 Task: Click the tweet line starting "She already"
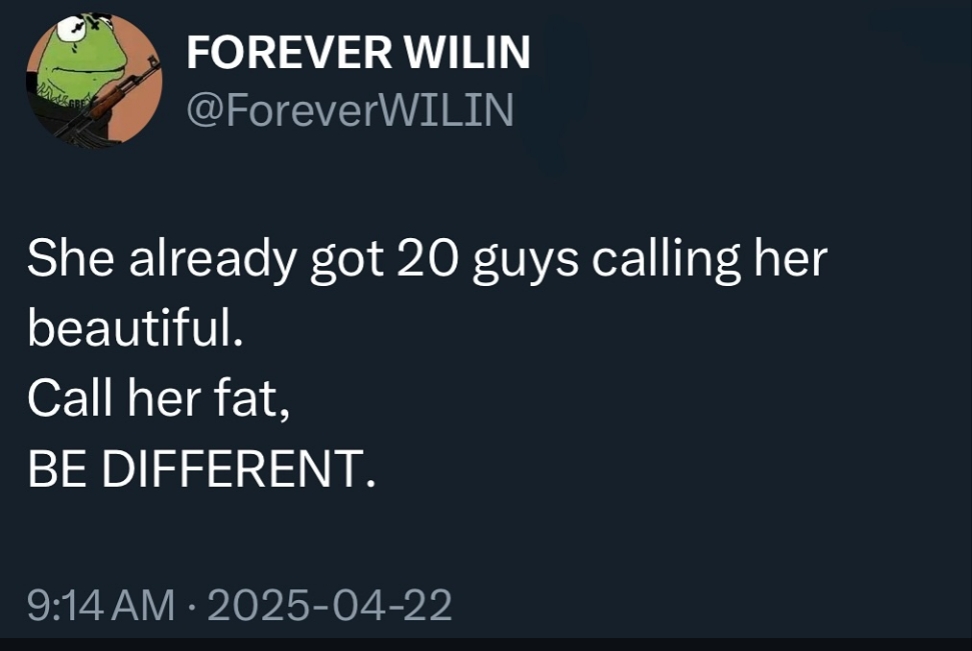point(427,260)
